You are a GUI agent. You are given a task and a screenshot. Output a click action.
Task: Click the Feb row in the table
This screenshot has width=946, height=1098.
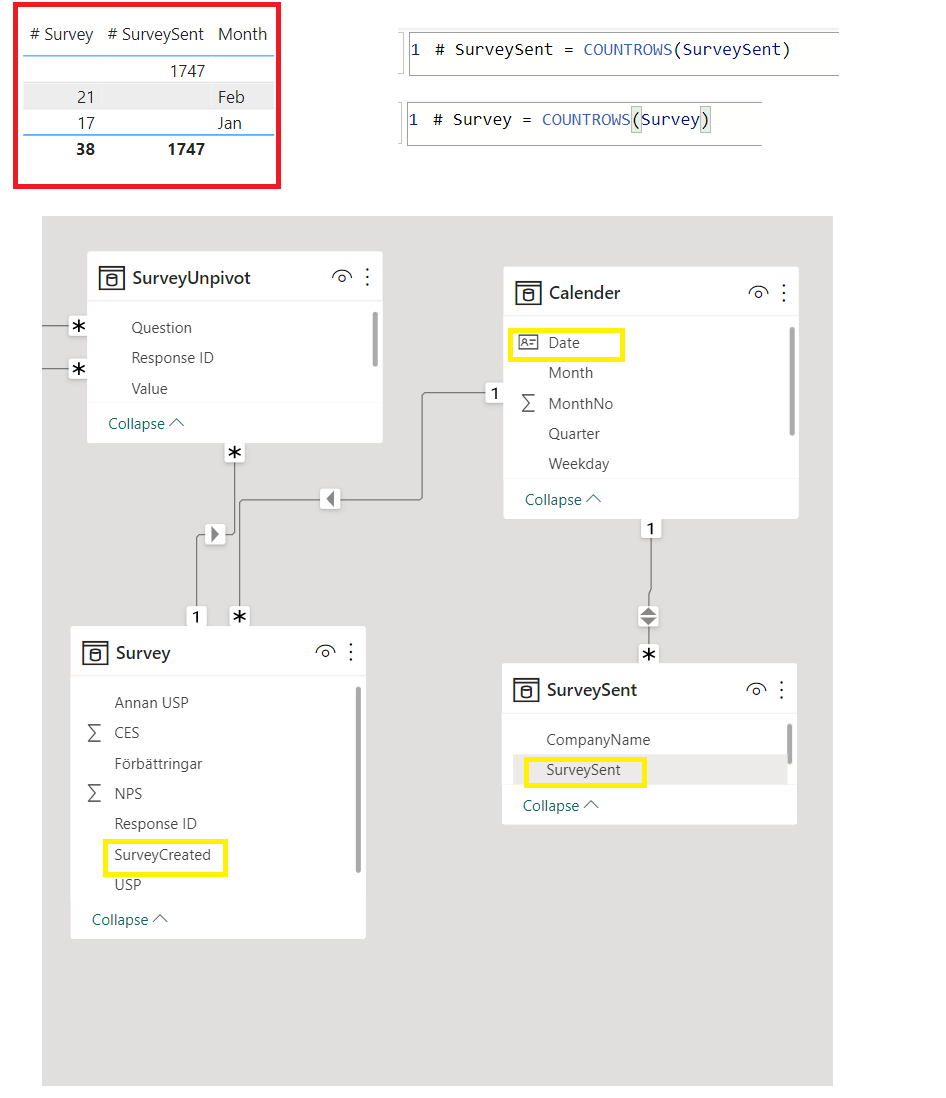(148, 97)
